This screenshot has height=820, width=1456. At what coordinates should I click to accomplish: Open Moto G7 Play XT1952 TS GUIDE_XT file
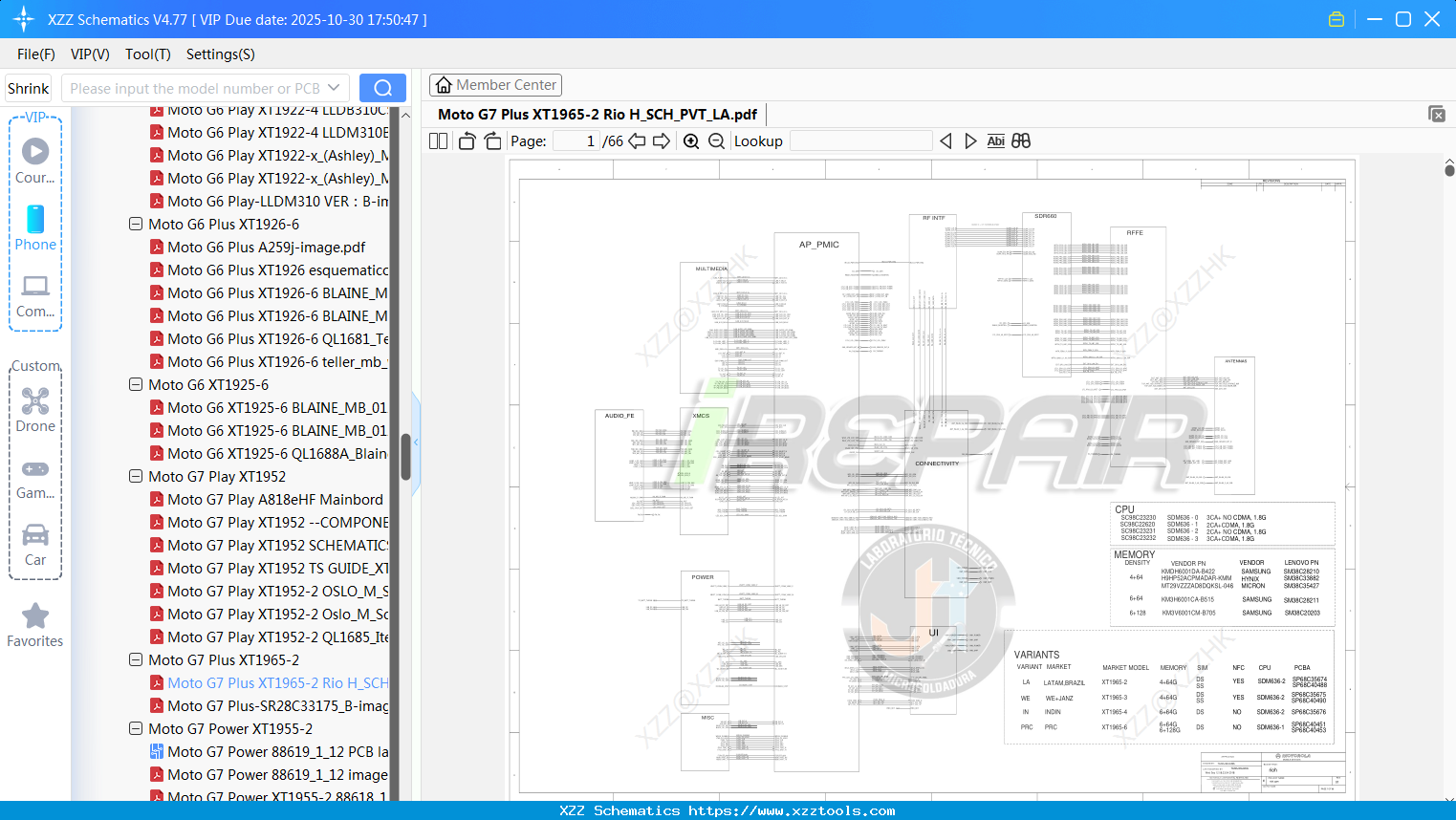coord(277,568)
